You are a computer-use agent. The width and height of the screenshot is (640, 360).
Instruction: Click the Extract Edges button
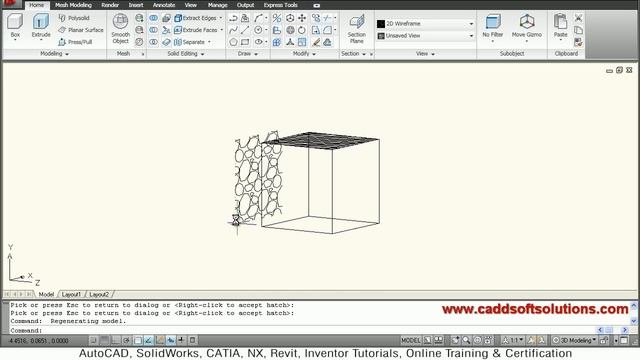(196, 18)
